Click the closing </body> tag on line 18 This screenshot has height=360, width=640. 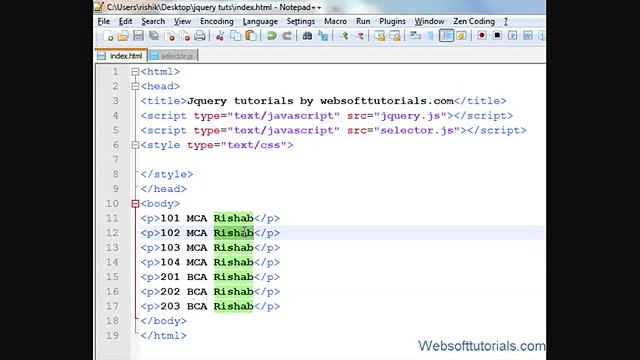click(164, 321)
